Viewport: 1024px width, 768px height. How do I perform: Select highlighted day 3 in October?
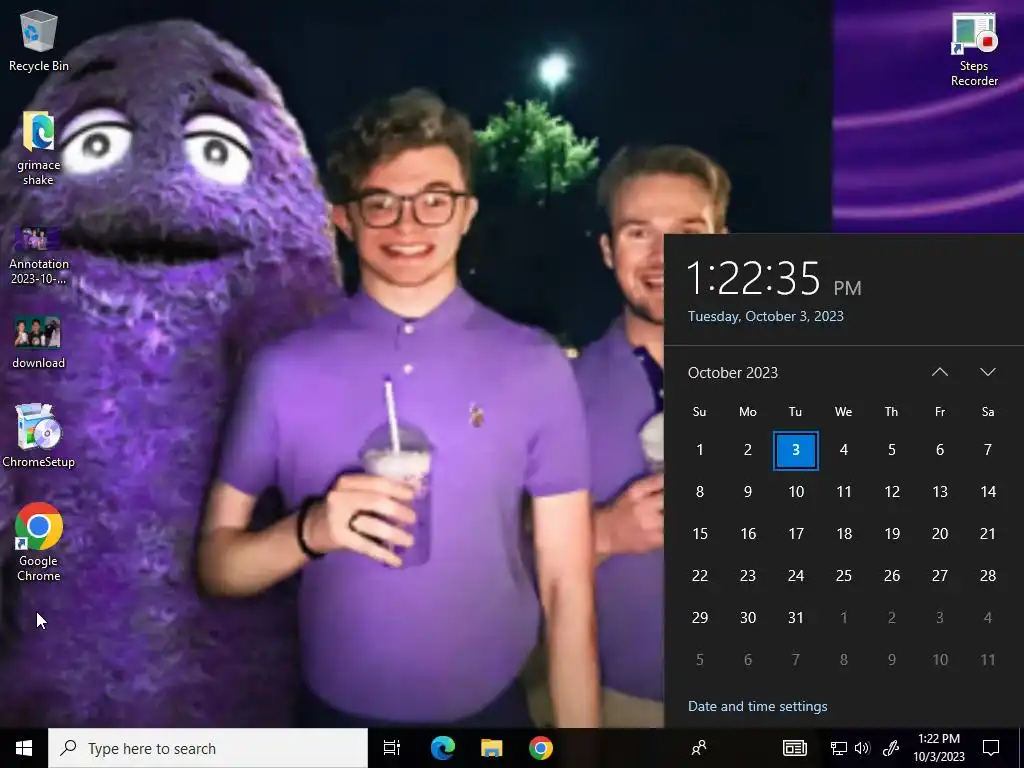tap(795, 450)
